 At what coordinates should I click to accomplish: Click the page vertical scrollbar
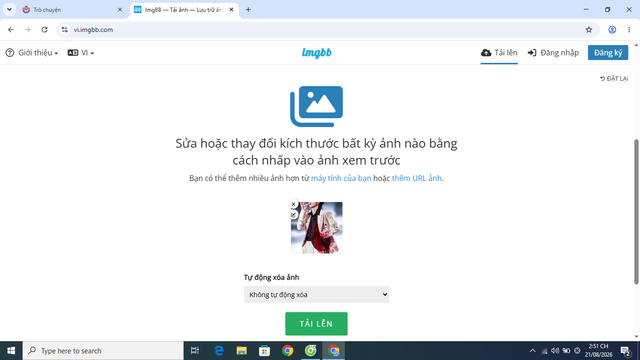pyautogui.click(x=636, y=211)
